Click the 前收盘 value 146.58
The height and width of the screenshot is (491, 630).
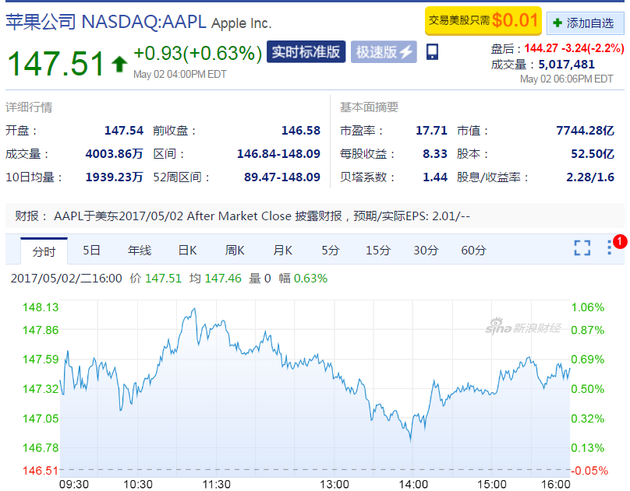[x=301, y=131]
